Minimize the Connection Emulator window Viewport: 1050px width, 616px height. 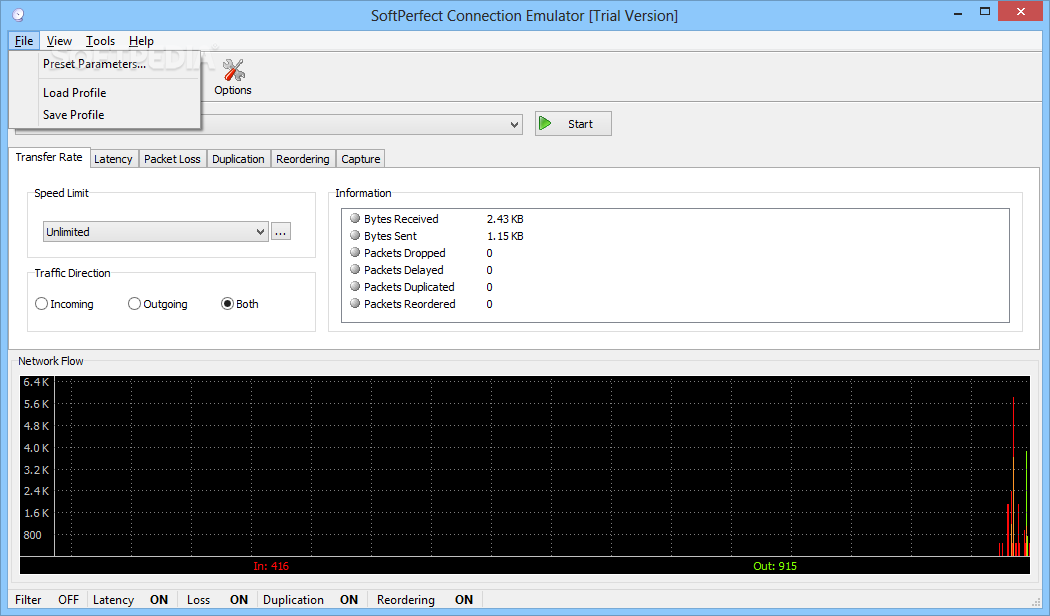click(x=958, y=13)
